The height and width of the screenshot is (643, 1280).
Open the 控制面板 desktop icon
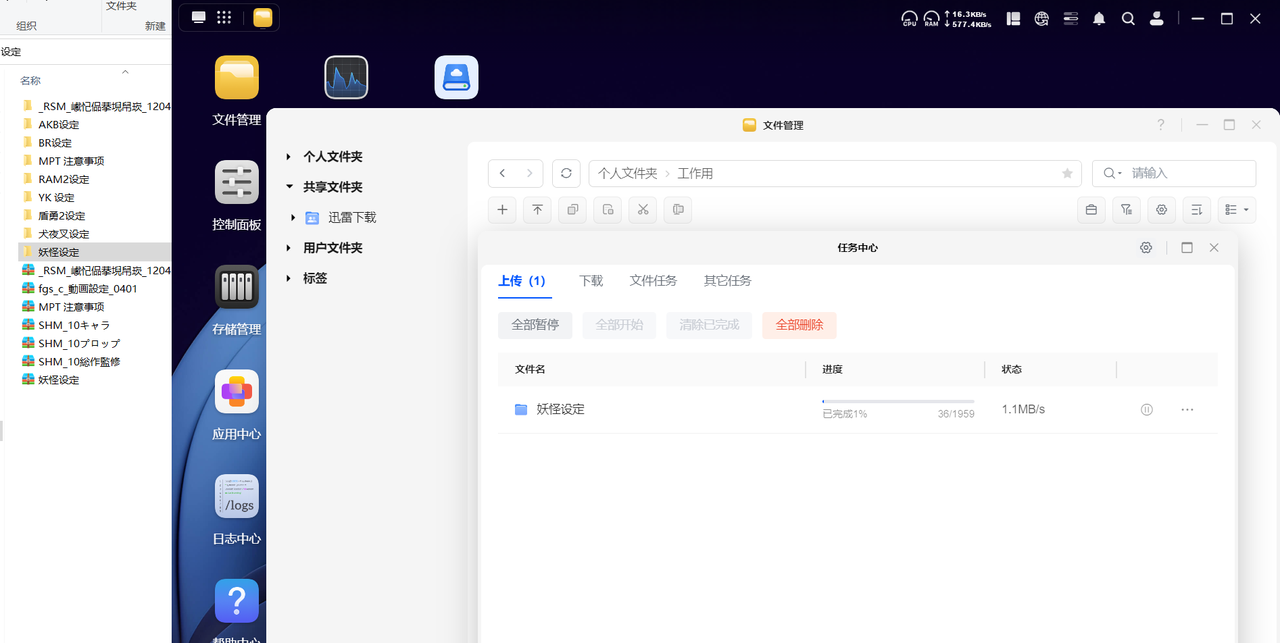(x=236, y=183)
